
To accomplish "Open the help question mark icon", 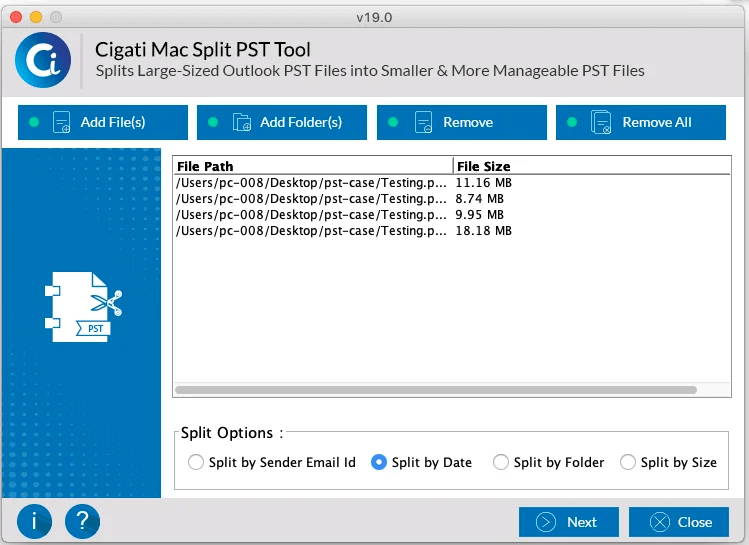I will [83, 521].
